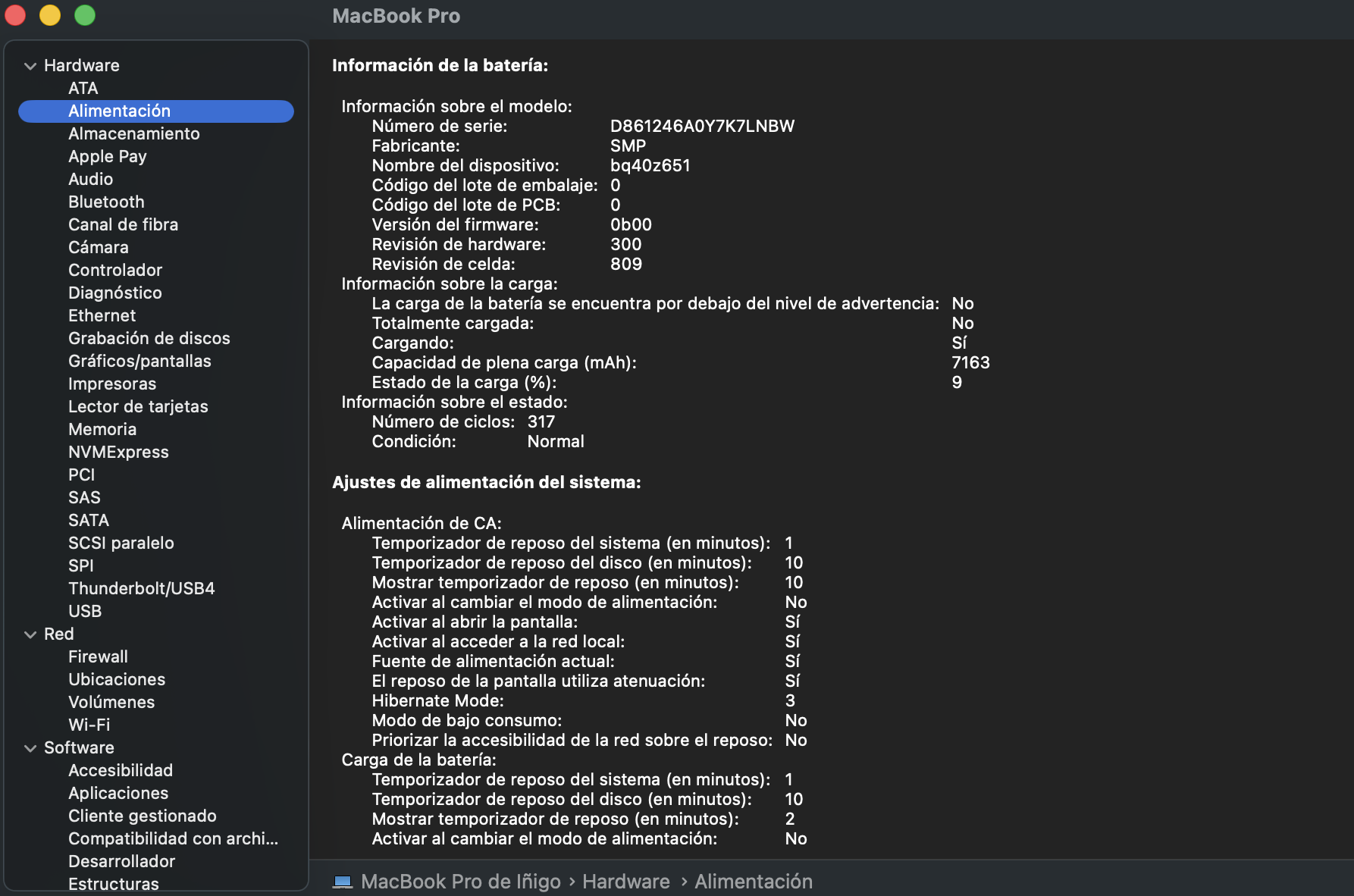Click the yellow minimize window button
Image resolution: width=1354 pixels, height=896 pixels.
click(x=50, y=15)
